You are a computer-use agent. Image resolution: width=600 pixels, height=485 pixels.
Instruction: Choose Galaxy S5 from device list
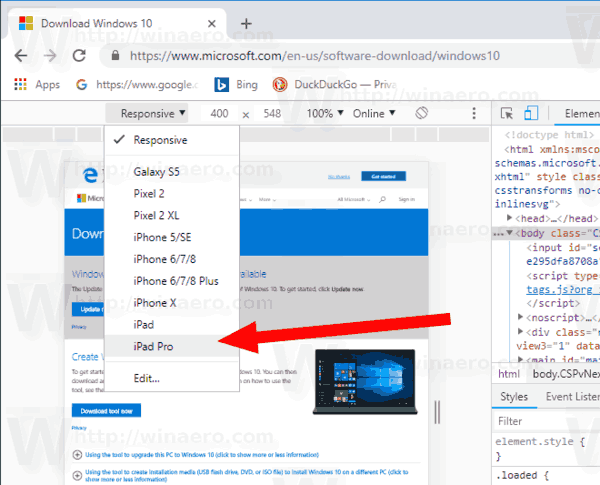point(172,171)
